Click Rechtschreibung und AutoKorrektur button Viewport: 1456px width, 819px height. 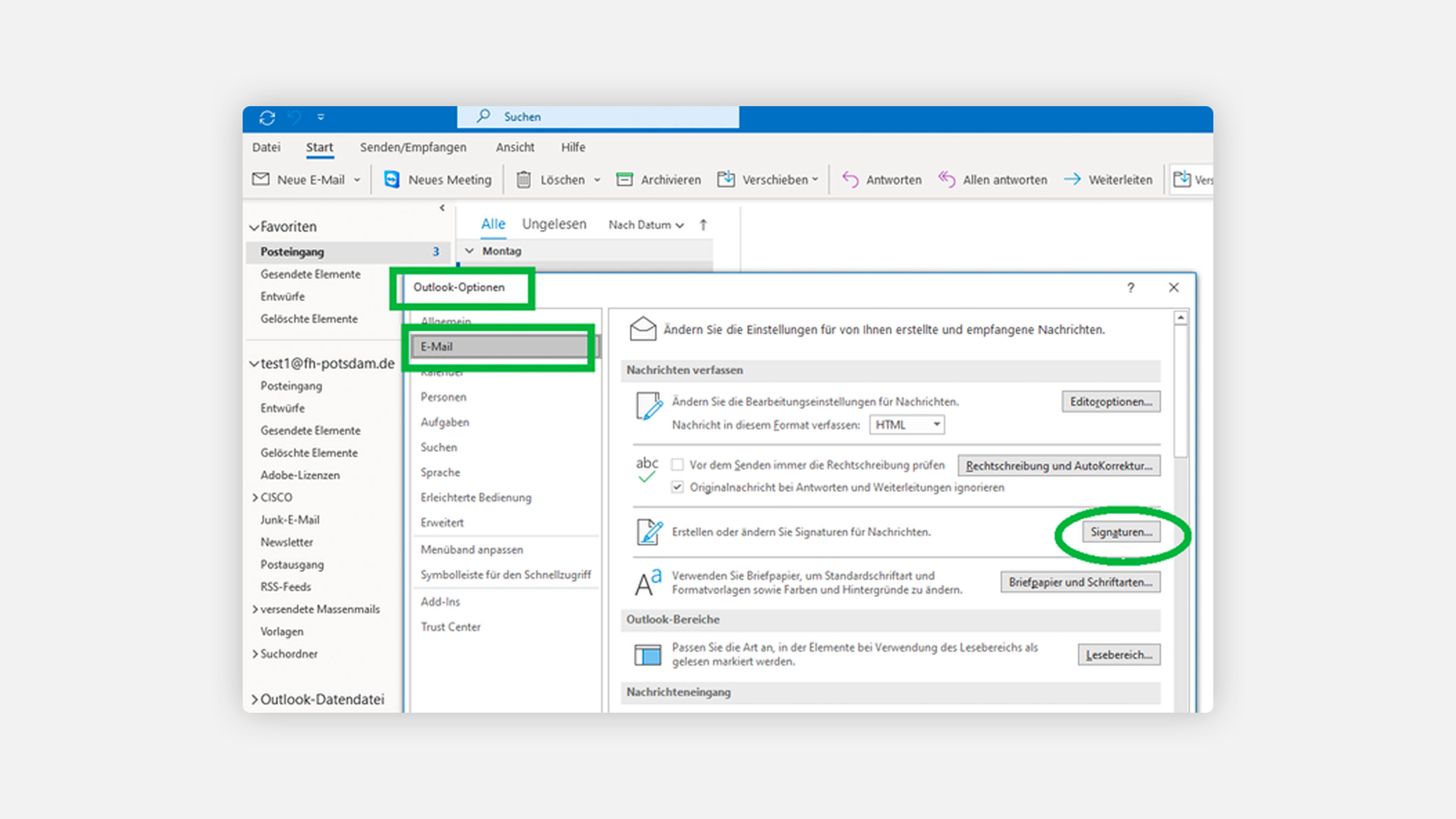pyautogui.click(x=1059, y=466)
